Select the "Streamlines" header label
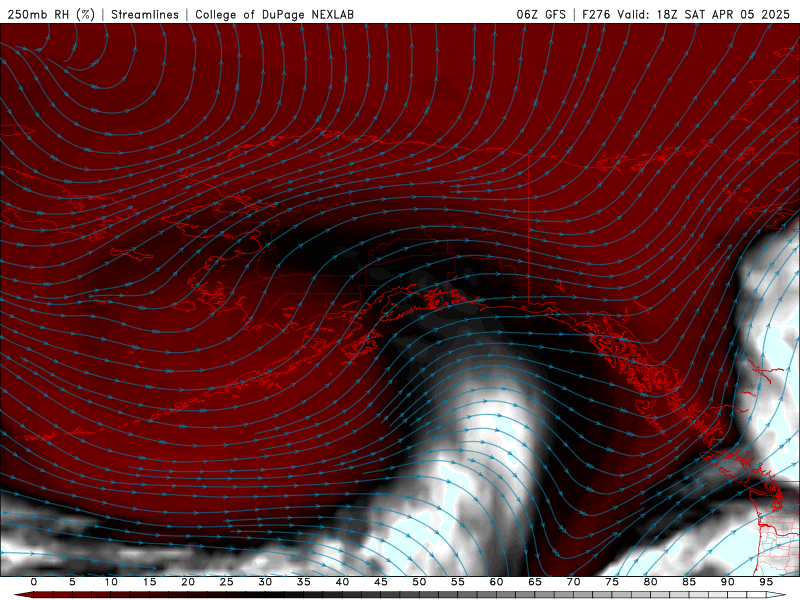Image resolution: width=800 pixels, height=600 pixels. tap(145, 14)
